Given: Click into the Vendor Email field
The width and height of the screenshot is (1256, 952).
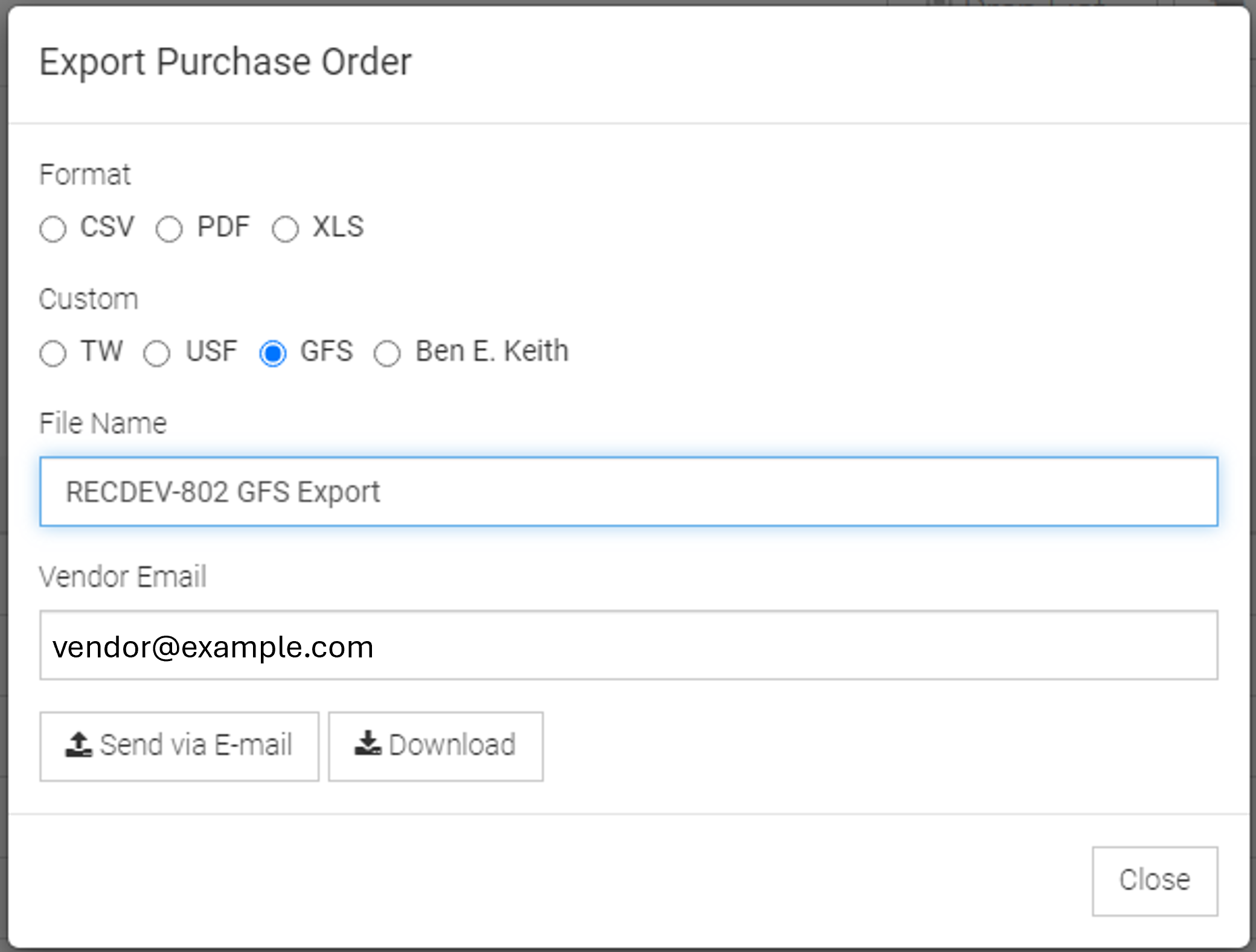Looking at the screenshot, I should coord(629,645).
